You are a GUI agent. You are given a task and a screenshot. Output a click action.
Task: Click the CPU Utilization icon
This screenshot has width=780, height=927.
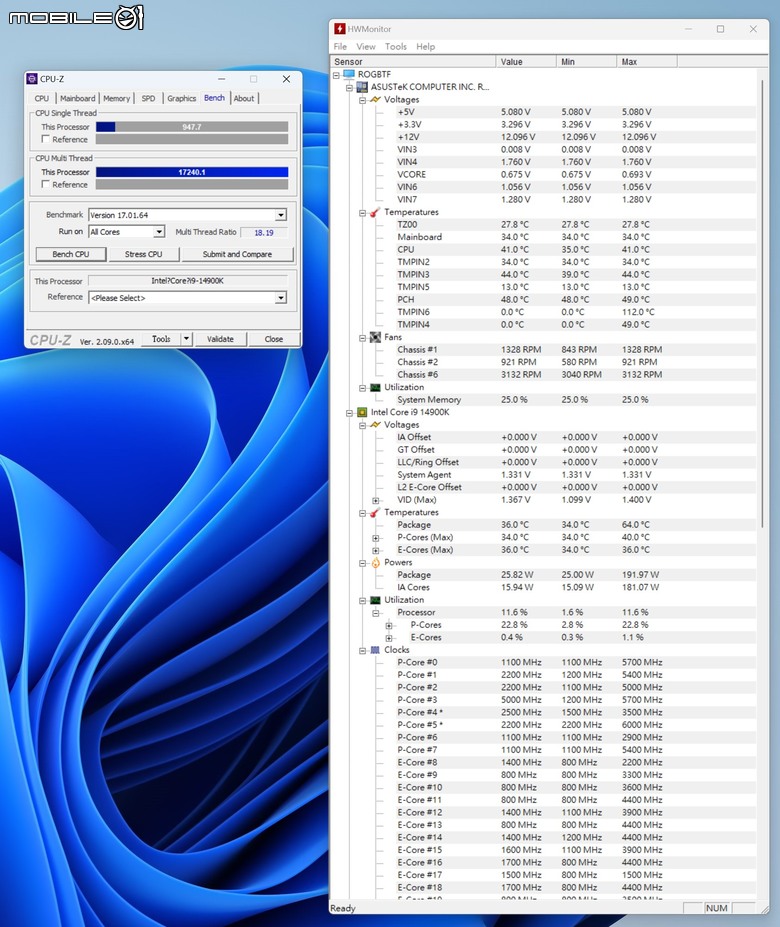pyautogui.click(x=375, y=600)
